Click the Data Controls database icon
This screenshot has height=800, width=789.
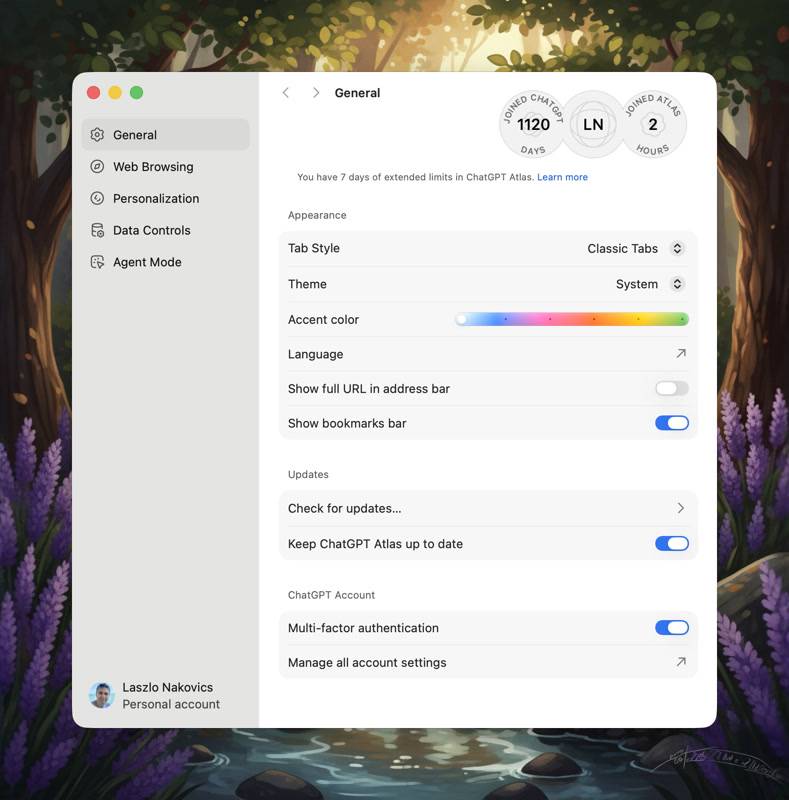tap(97, 230)
